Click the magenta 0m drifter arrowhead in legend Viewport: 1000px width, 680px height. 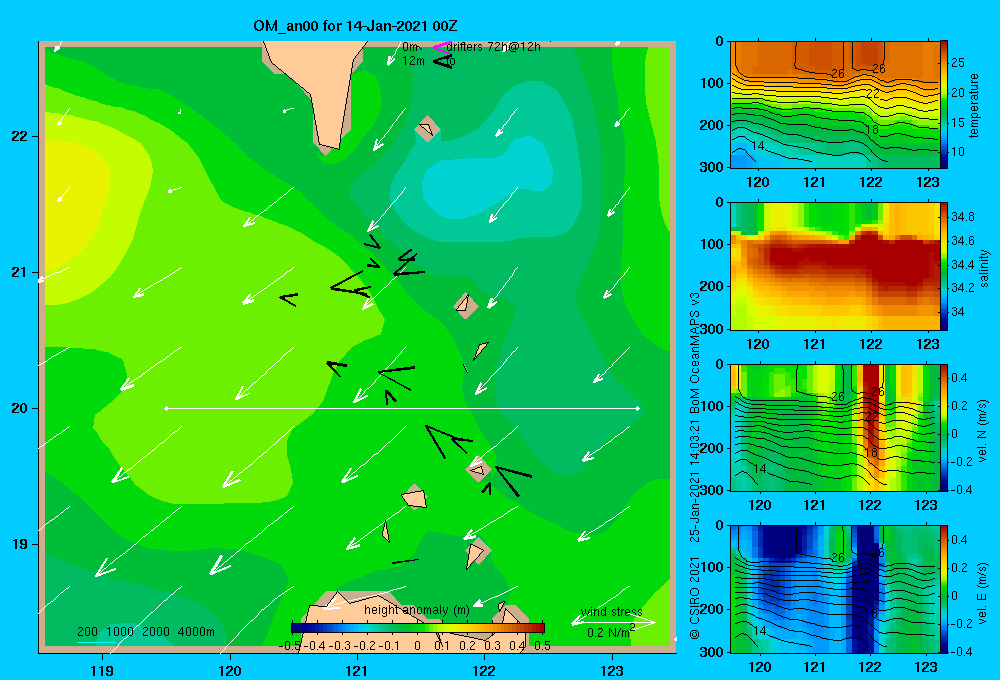441,47
